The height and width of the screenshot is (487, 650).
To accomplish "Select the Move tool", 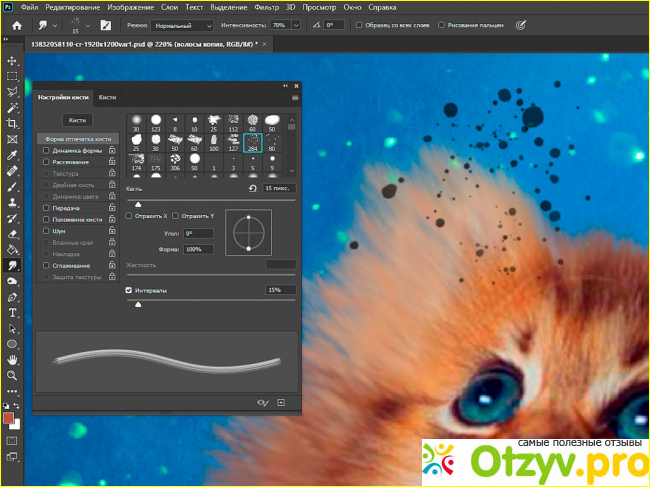I will click(x=12, y=61).
